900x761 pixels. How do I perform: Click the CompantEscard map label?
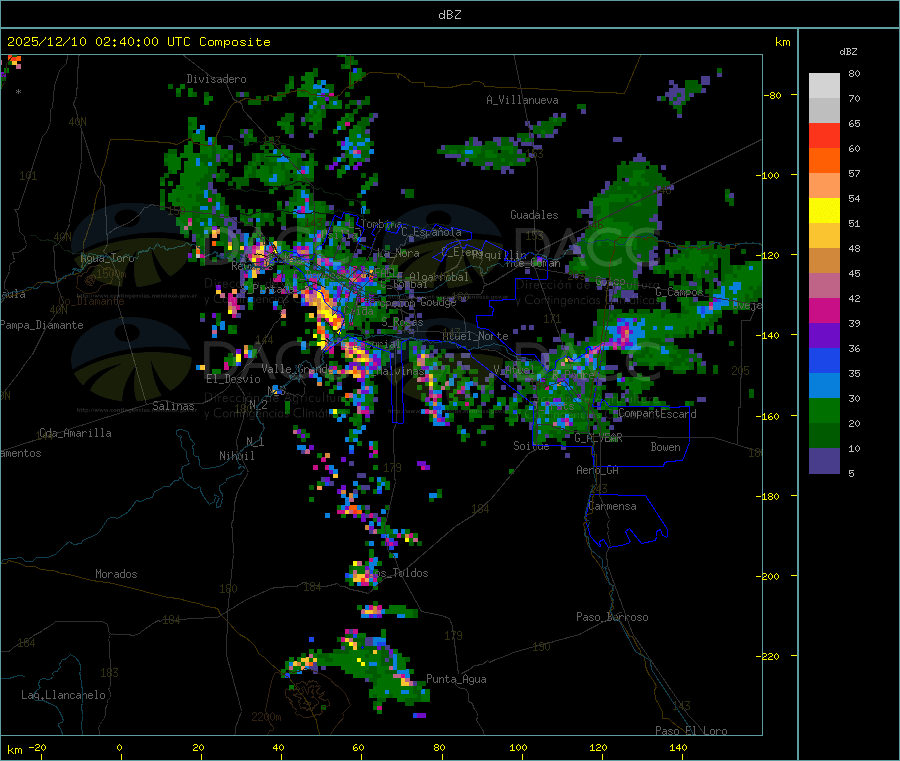657,413
